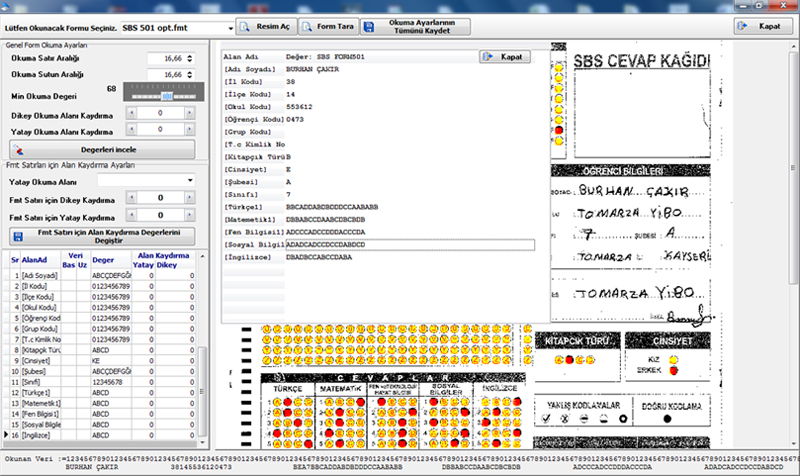Click the Degerleri incele button

click(x=102, y=149)
